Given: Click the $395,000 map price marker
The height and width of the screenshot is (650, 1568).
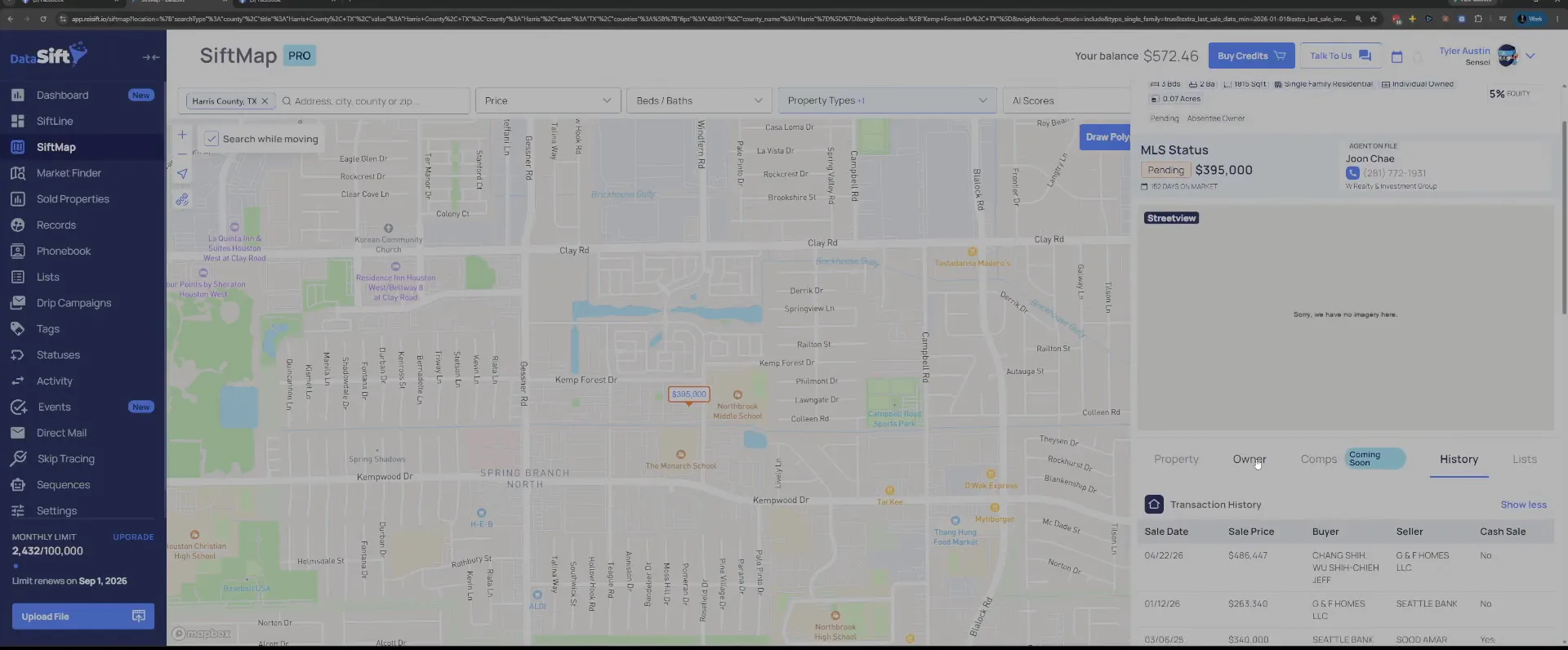Looking at the screenshot, I should (688, 394).
